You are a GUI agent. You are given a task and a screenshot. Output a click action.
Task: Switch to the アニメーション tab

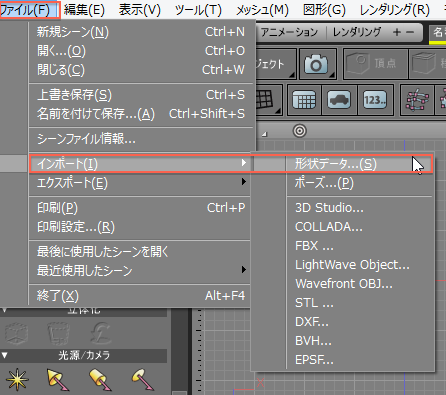pos(289,32)
